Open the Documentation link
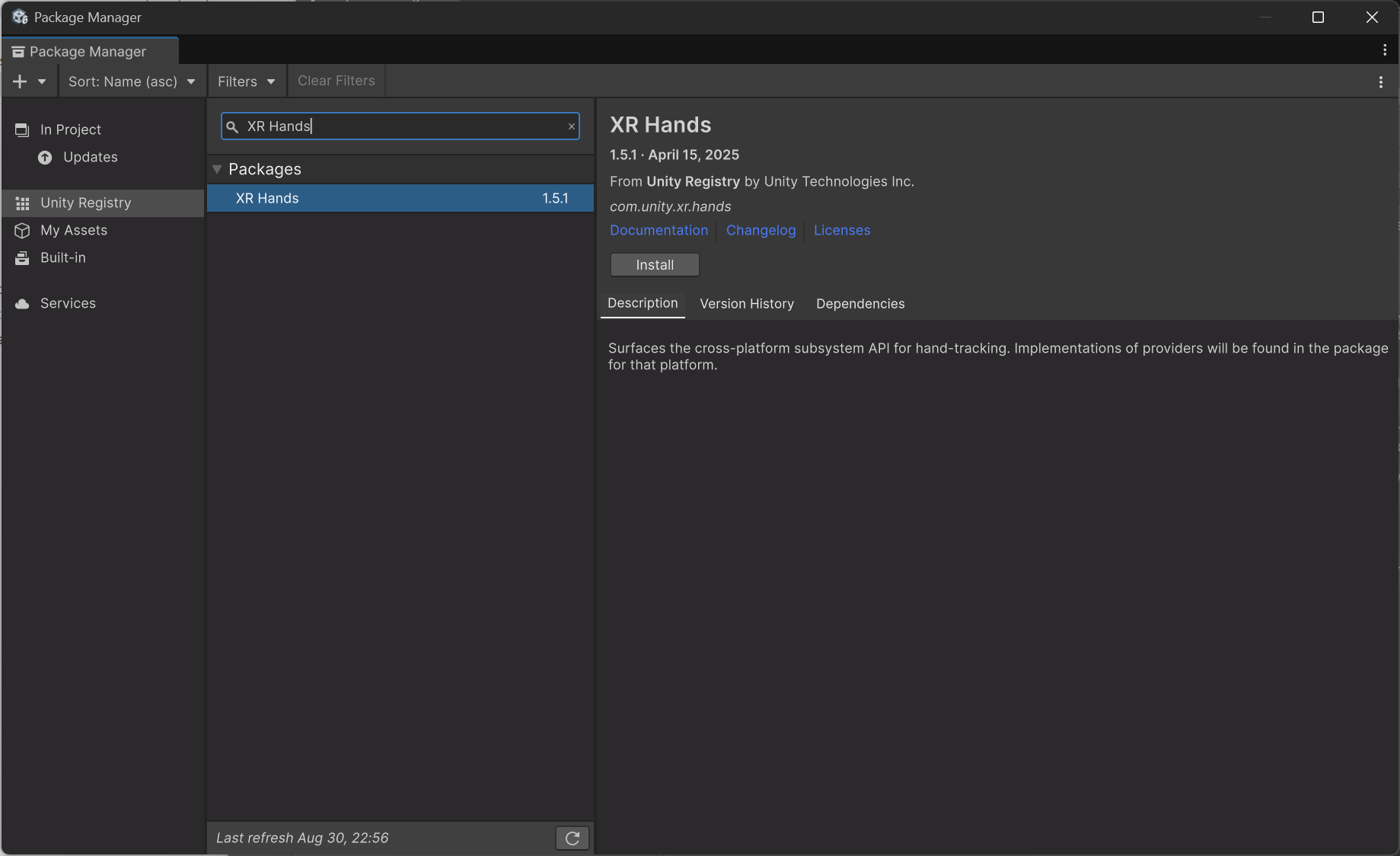The image size is (1400, 856). point(659,230)
